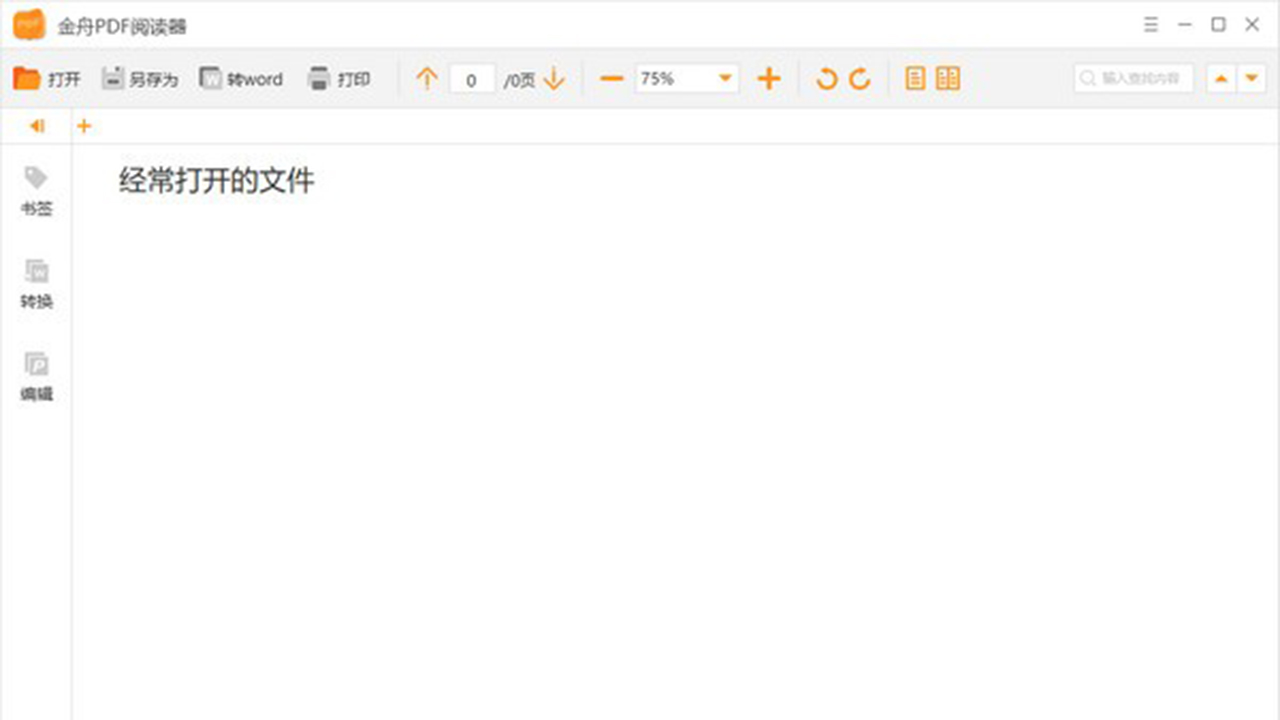Rotate the page counterclockwise
1280x720 pixels.
point(826,79)
